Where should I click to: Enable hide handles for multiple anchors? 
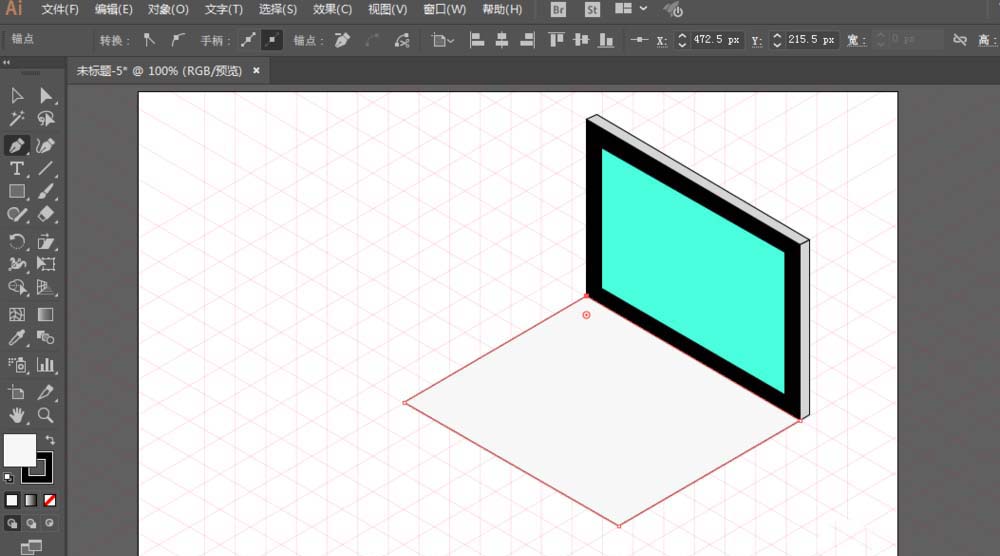272,40
